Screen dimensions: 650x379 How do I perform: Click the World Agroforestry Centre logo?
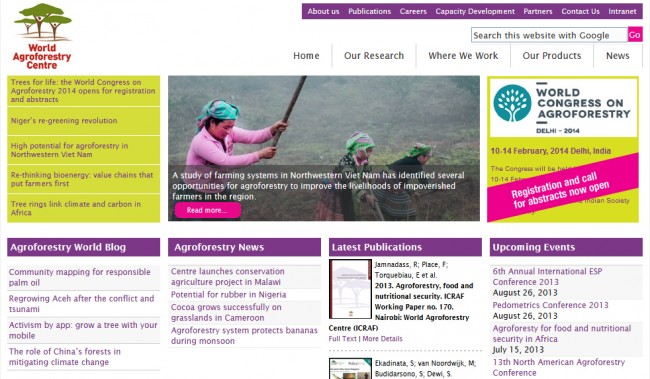coord(42,36)
